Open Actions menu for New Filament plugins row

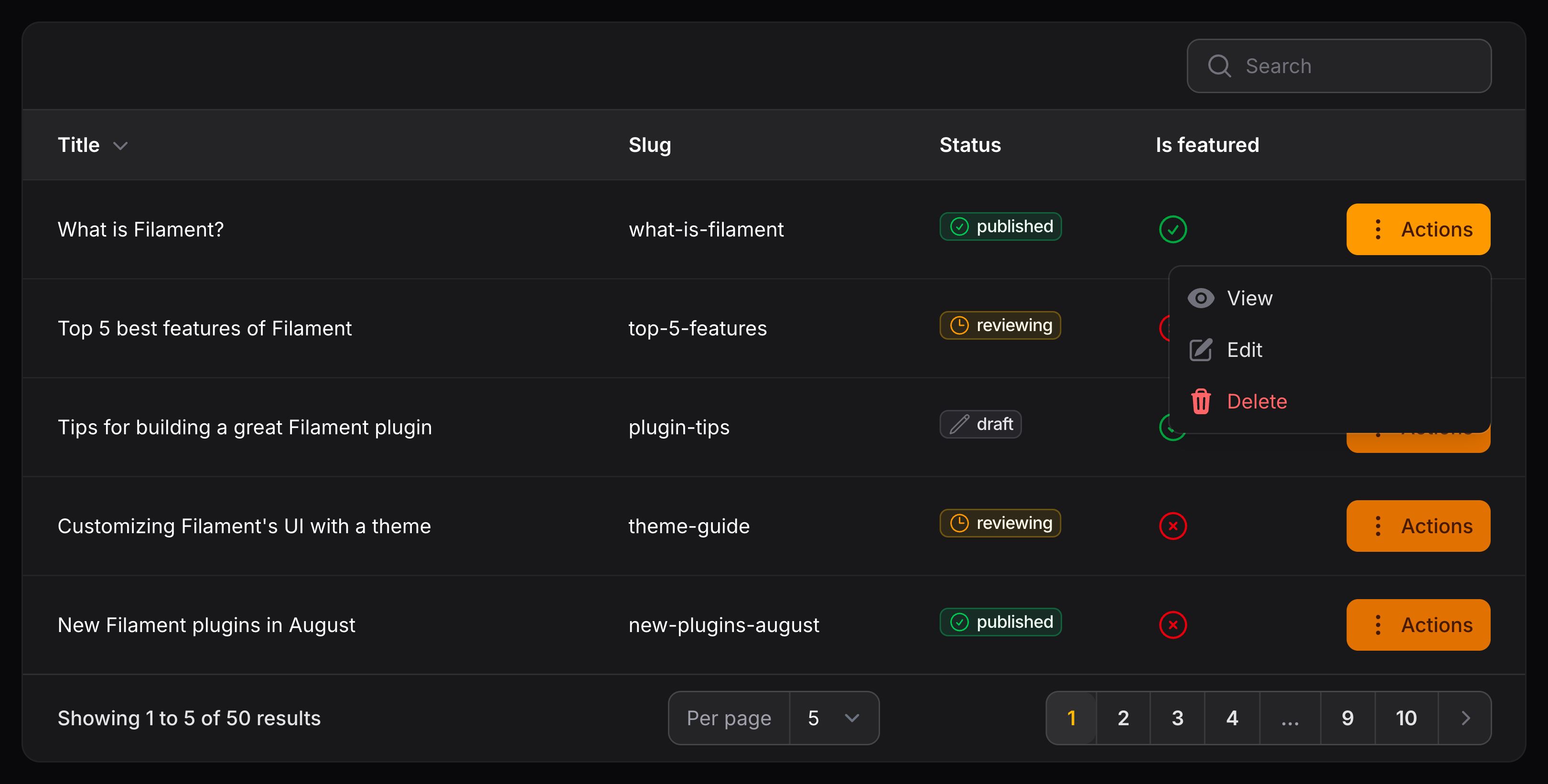(x=1418, y=625)
